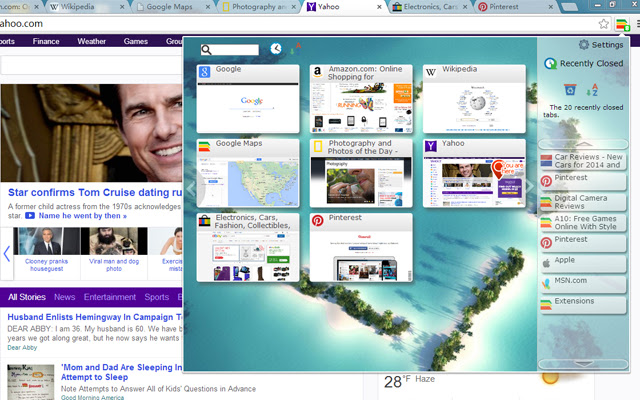Image resolution: width=640 pixels, height=400 pixels.
Task: Open Games in Yahoo navigation bar
Action: tap(136, 41)
